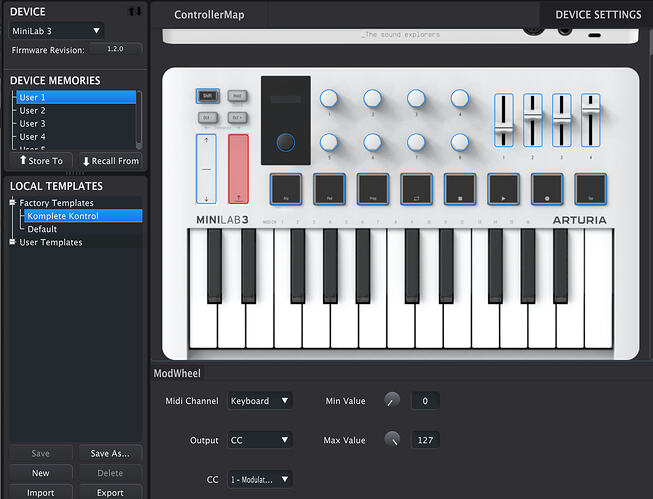Select fader 1 on the controller
This screenshot has width=653, height=499.
(x=503, y=120)
